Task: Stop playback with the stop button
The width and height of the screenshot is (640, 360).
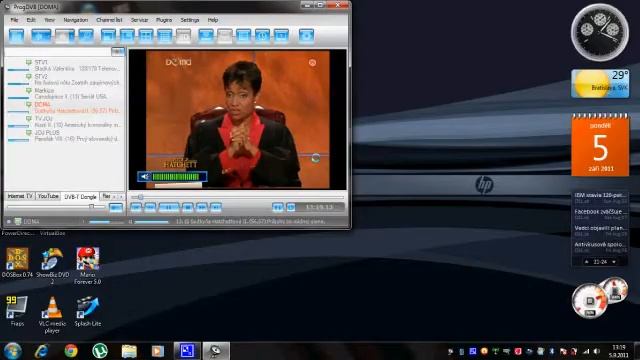Action: click(x=187, y=208)
